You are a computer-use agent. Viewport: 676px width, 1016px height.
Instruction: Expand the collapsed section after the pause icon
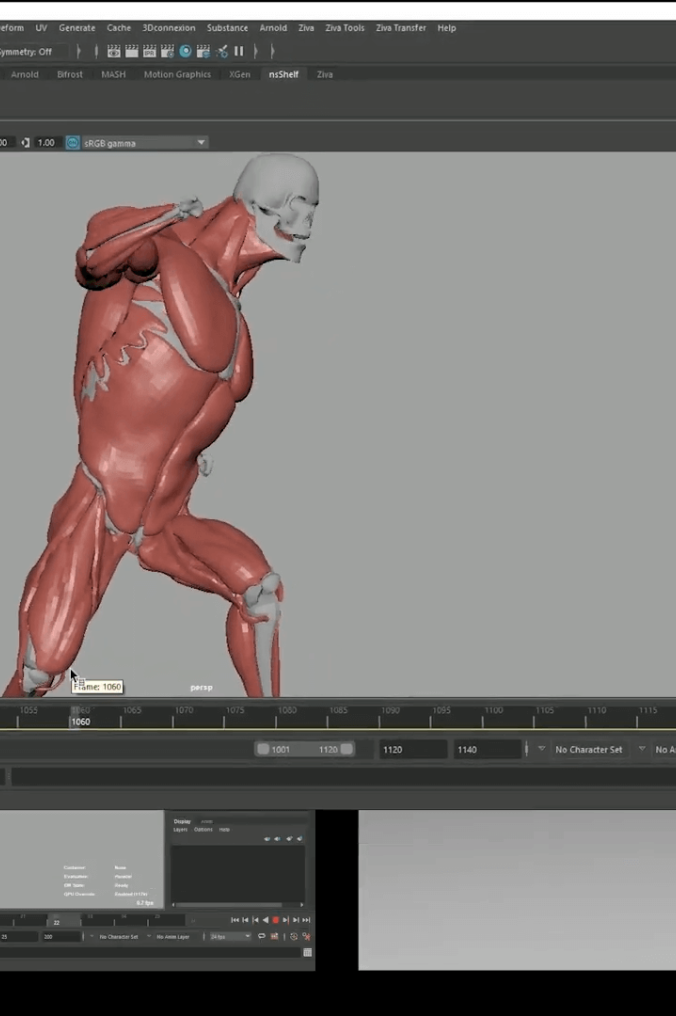[x=255, y=51]
